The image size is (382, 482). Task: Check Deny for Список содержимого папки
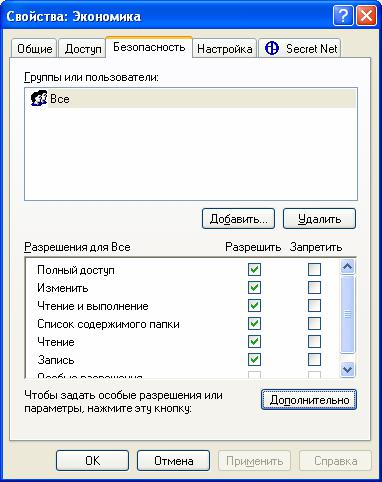(314, 323)
